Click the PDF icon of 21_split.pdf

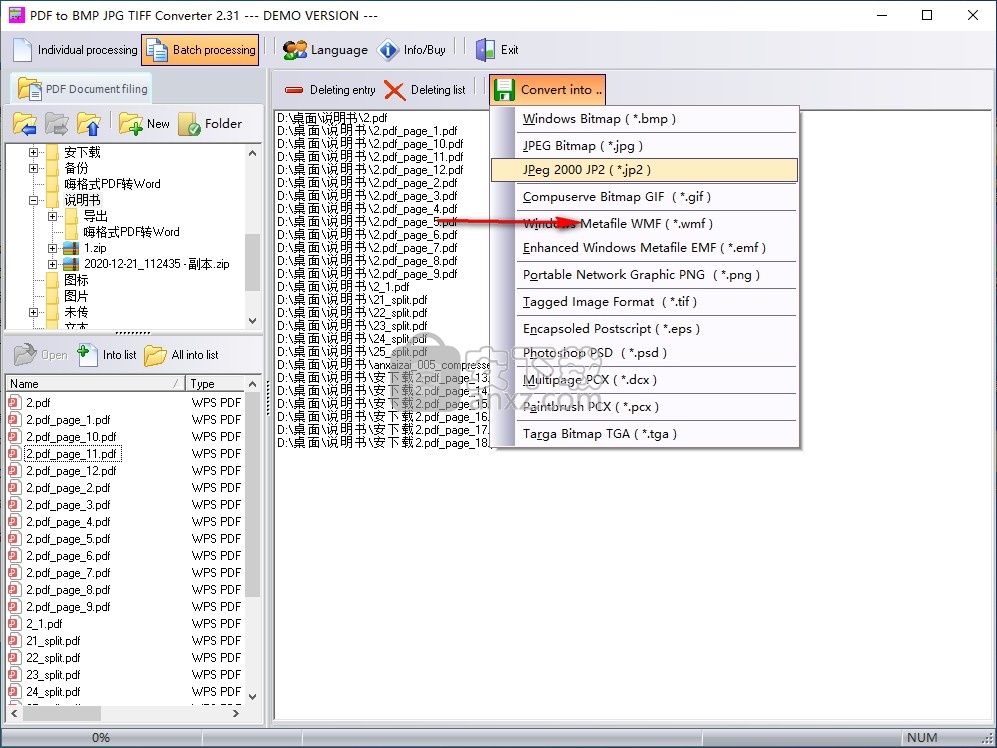[14, 641]
